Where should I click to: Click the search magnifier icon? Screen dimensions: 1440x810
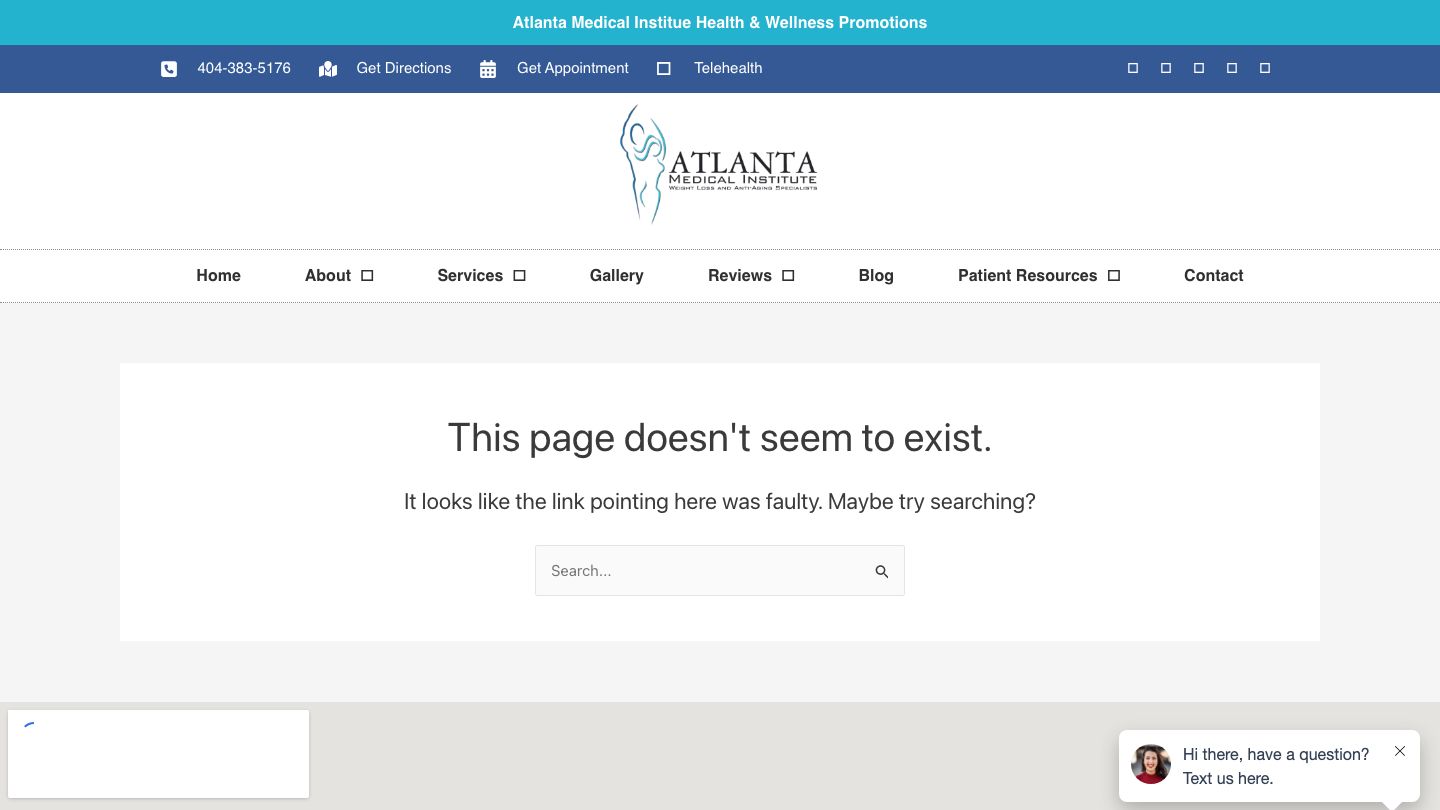(881, 571)
